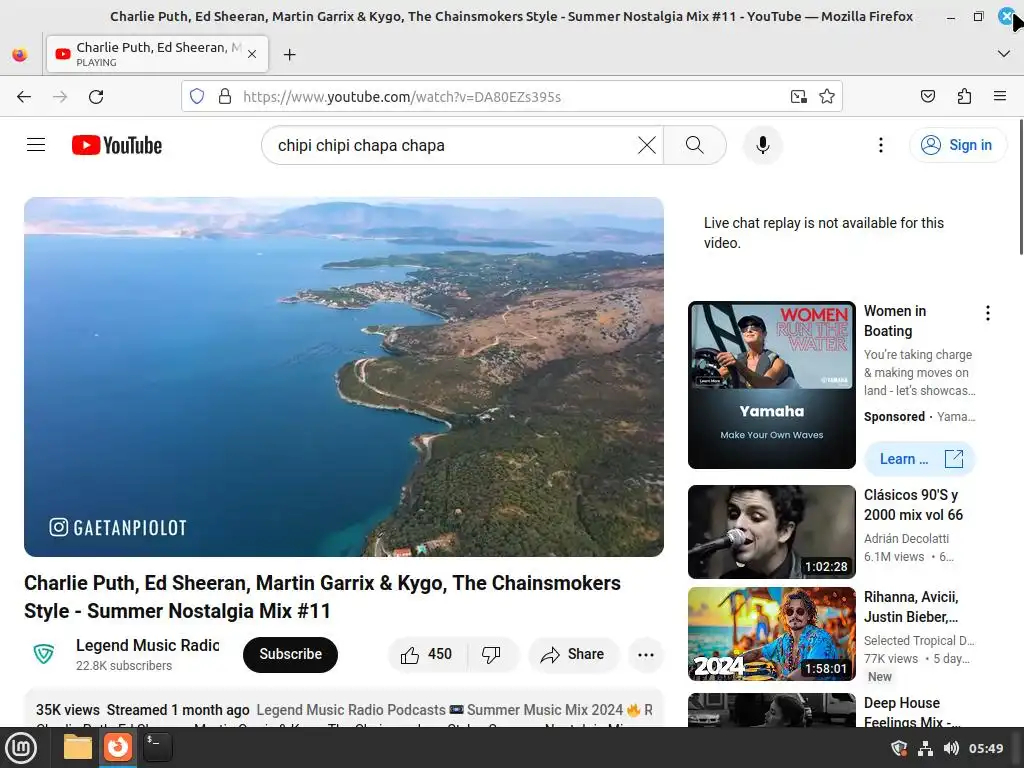The width and height of the screenshot is (1024, 768).
Task: Play the Clásicos 90'S y 2000 mix thumbnail
Action: coord(771,532)
